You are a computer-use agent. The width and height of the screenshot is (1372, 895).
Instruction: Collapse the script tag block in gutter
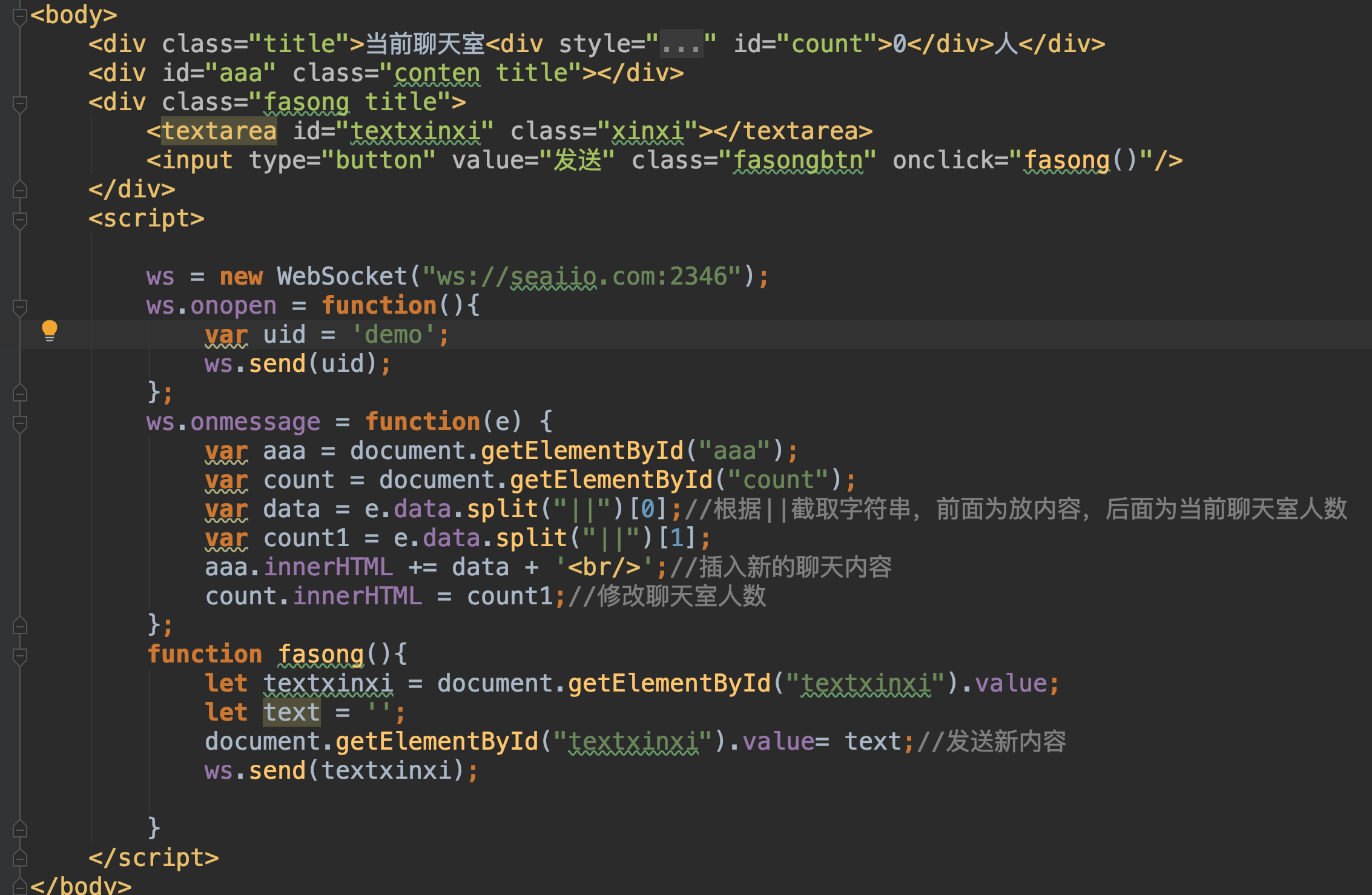(x=19, y=220)
